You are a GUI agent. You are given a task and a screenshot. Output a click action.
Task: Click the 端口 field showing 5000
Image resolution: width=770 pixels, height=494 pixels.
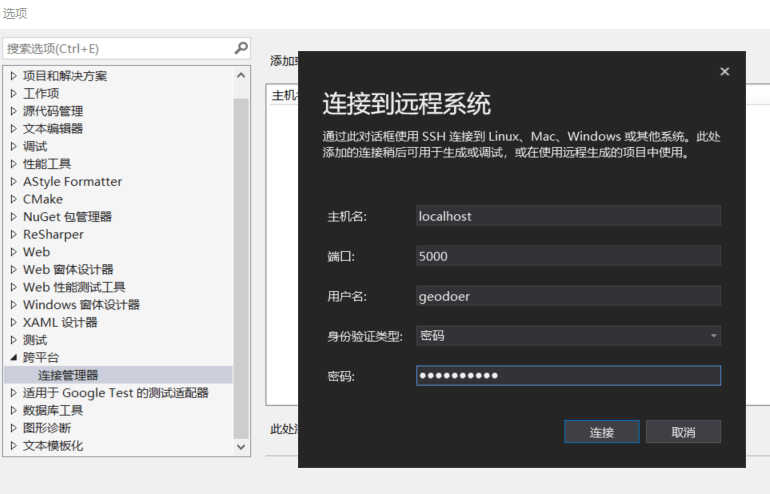pyautogui.click(x=568, y=256)
